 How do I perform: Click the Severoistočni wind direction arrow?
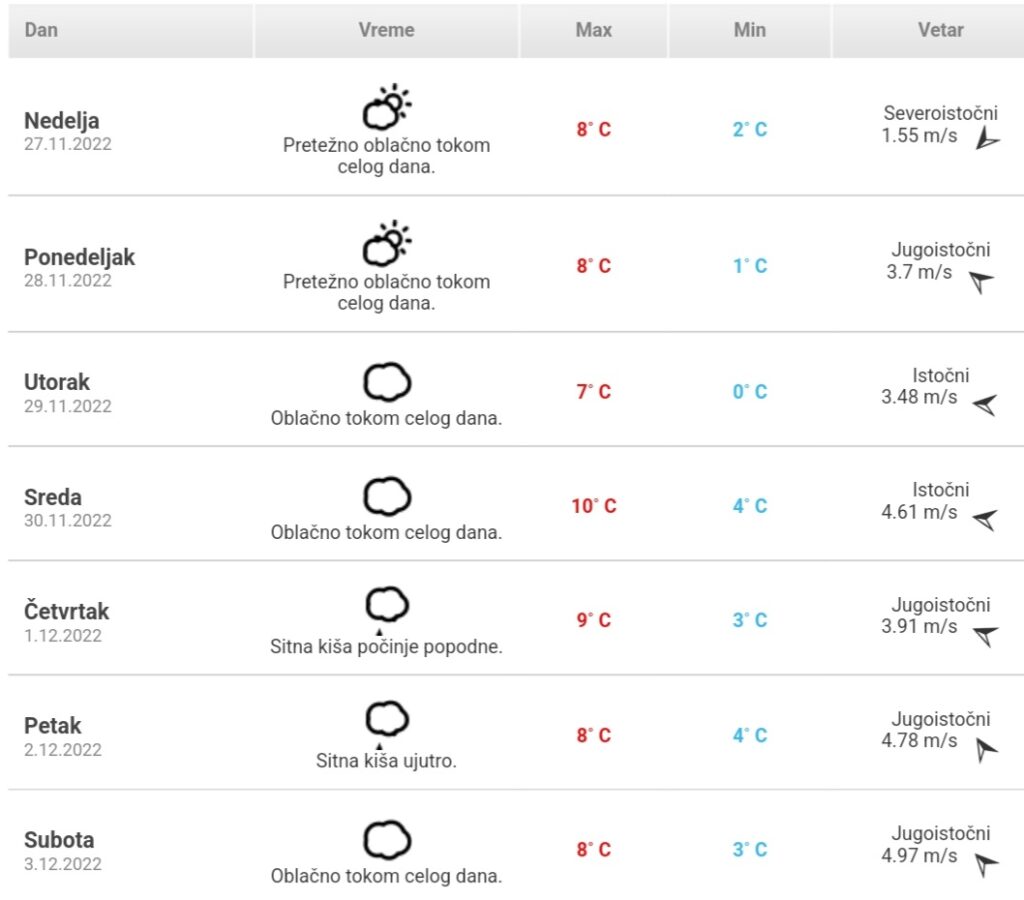point(987,138)
